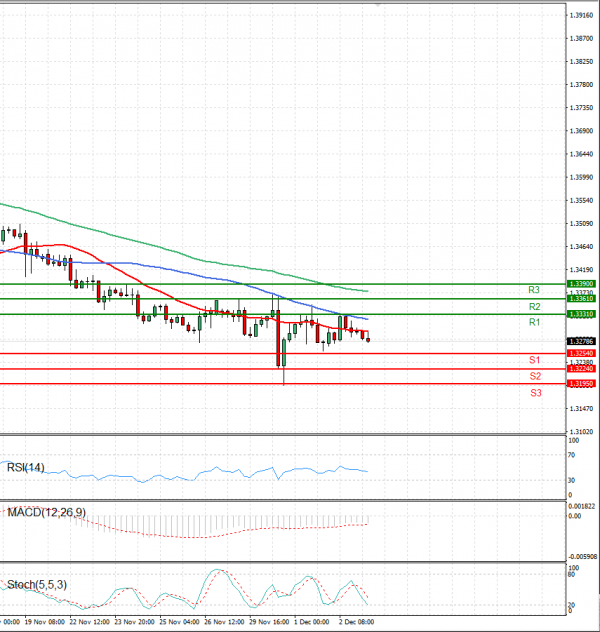Select the 1.32540 support price tag
Screen dimensions: 600x632
tap(581, 353)
